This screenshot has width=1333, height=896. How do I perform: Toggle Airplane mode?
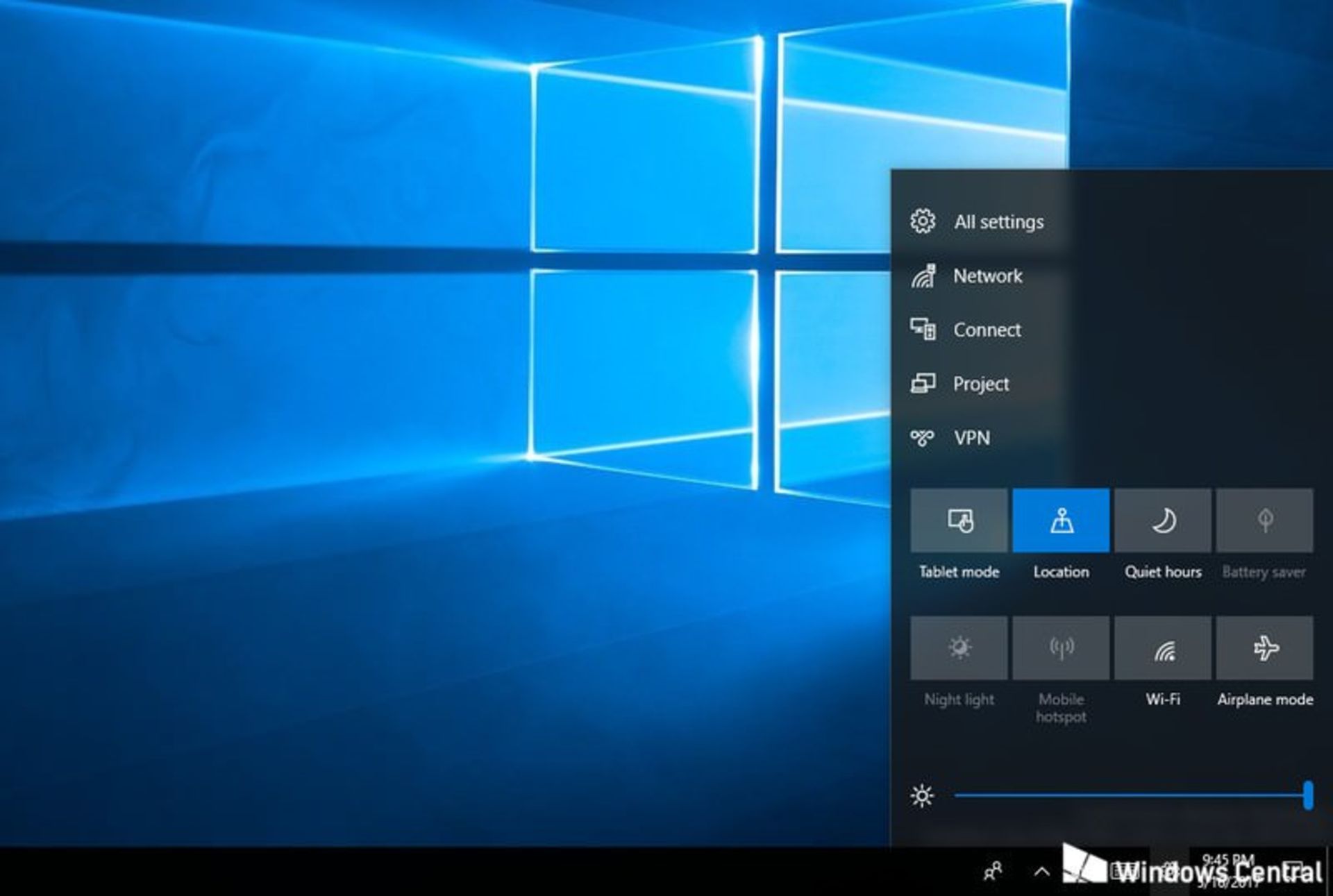click(x=1265, y=648)
